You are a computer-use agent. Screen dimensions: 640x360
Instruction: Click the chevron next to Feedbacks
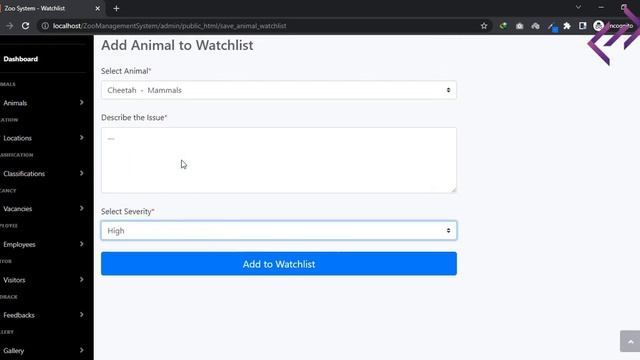(82, 314)
